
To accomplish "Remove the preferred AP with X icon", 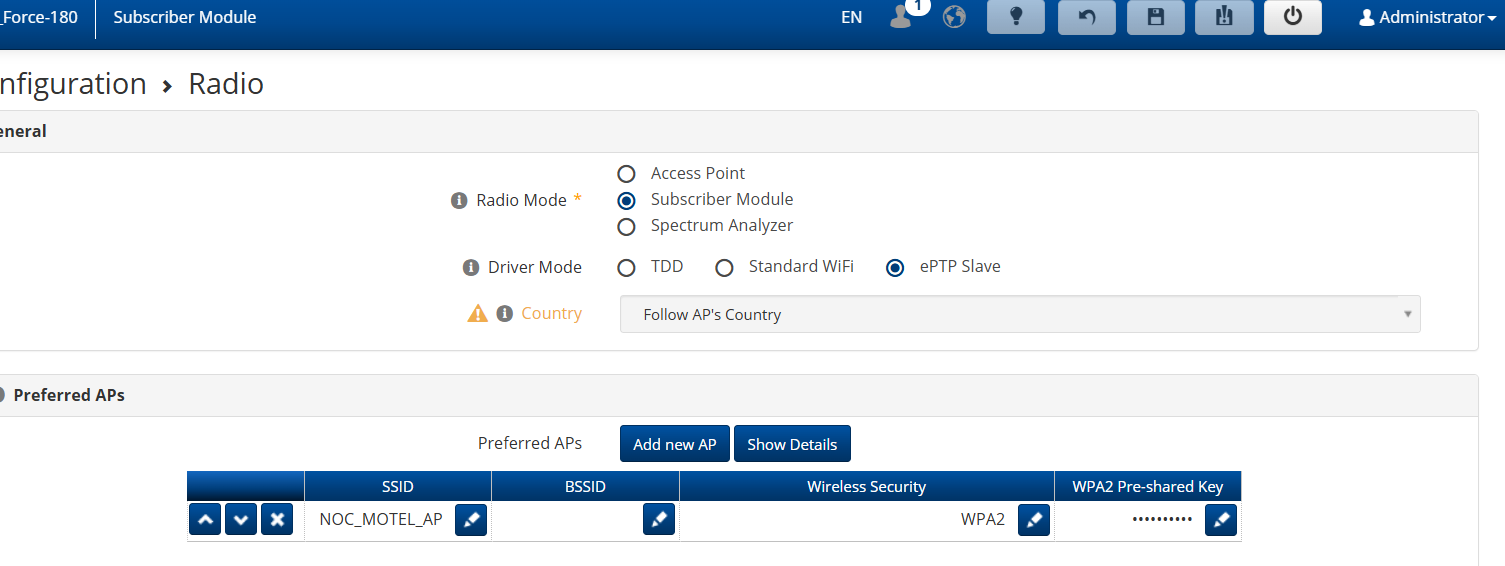I will [x=277, y=520].
